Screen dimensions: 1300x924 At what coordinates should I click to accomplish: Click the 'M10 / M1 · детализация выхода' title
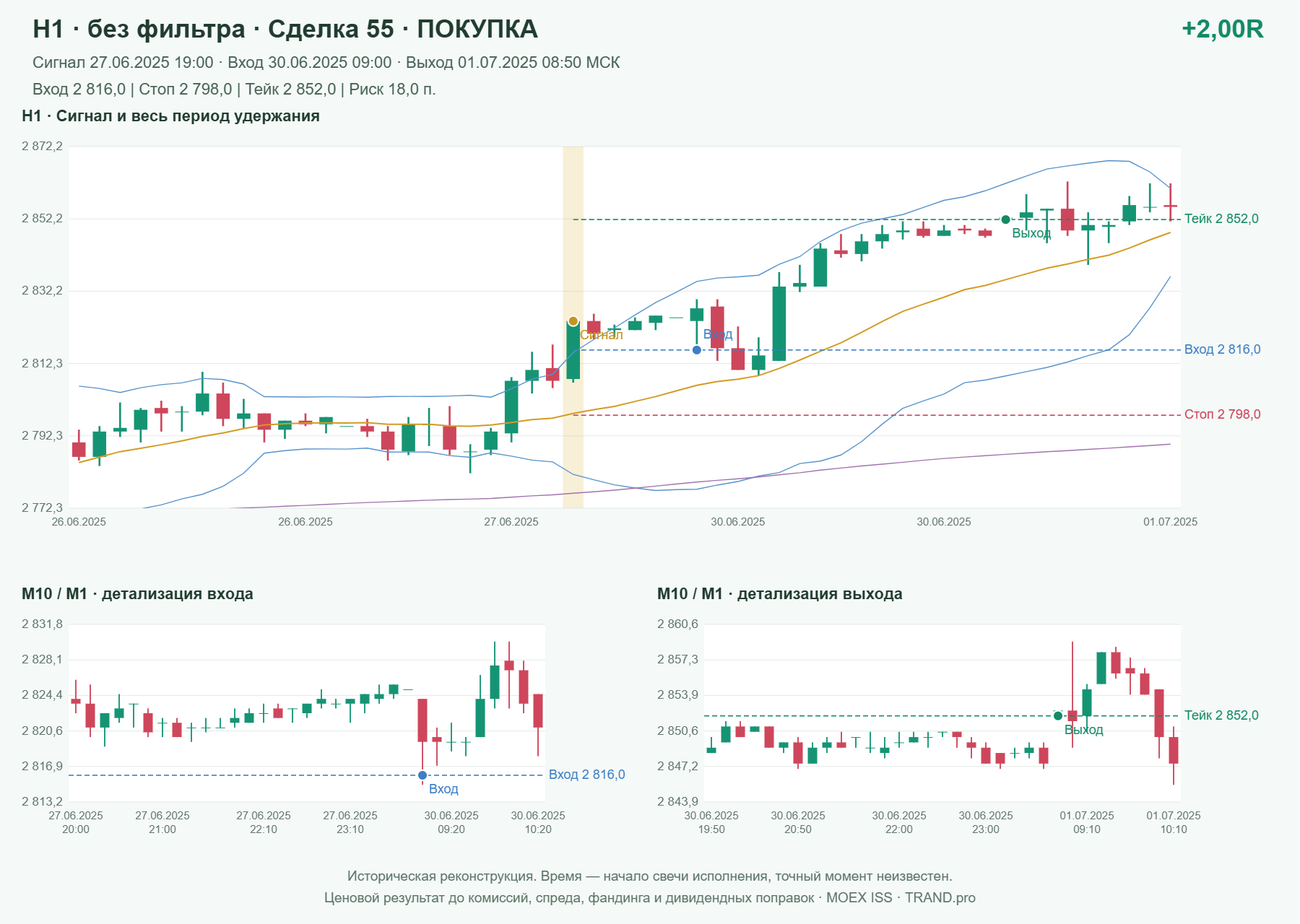pos(779,594)
